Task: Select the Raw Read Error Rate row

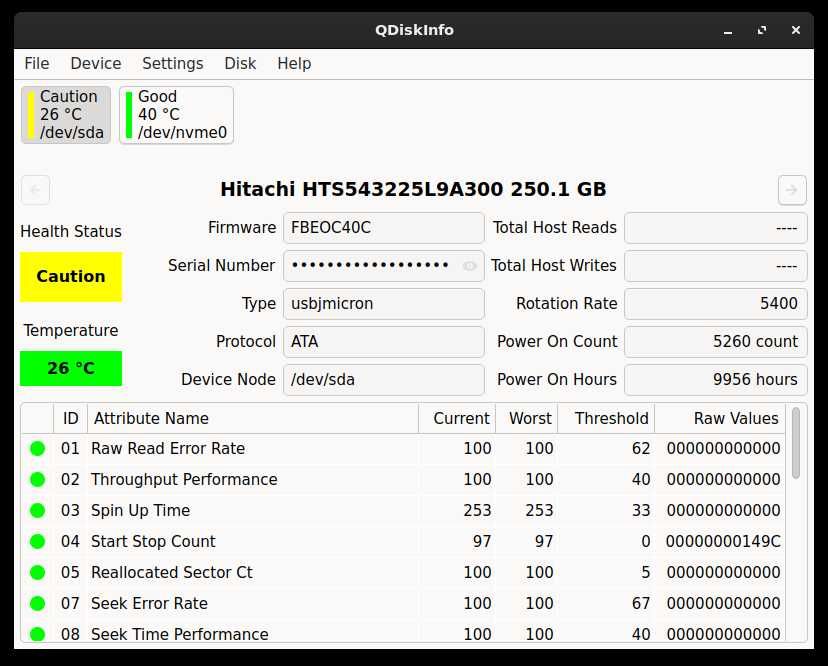Action: 403,448
